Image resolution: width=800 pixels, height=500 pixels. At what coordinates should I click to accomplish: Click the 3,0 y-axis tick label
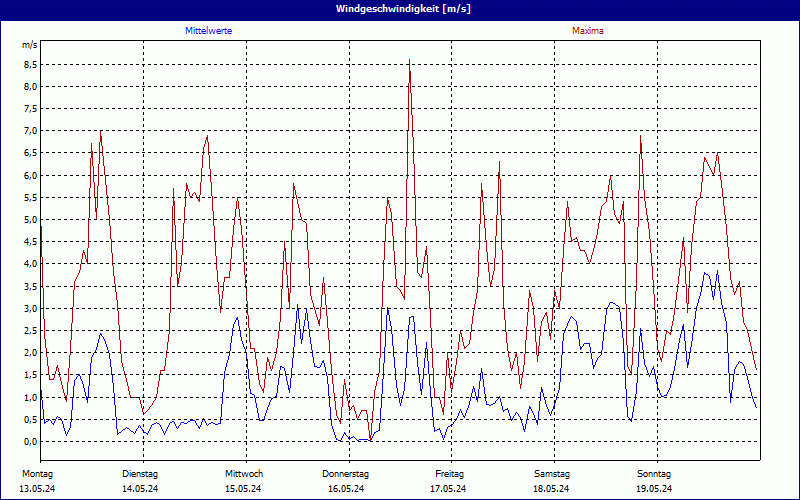pyautogui.click(x=30, y=309)
